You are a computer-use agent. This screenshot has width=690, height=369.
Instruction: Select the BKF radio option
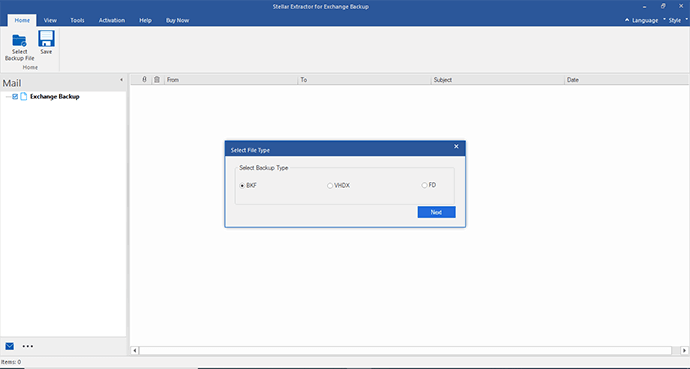tap(242, 186)
